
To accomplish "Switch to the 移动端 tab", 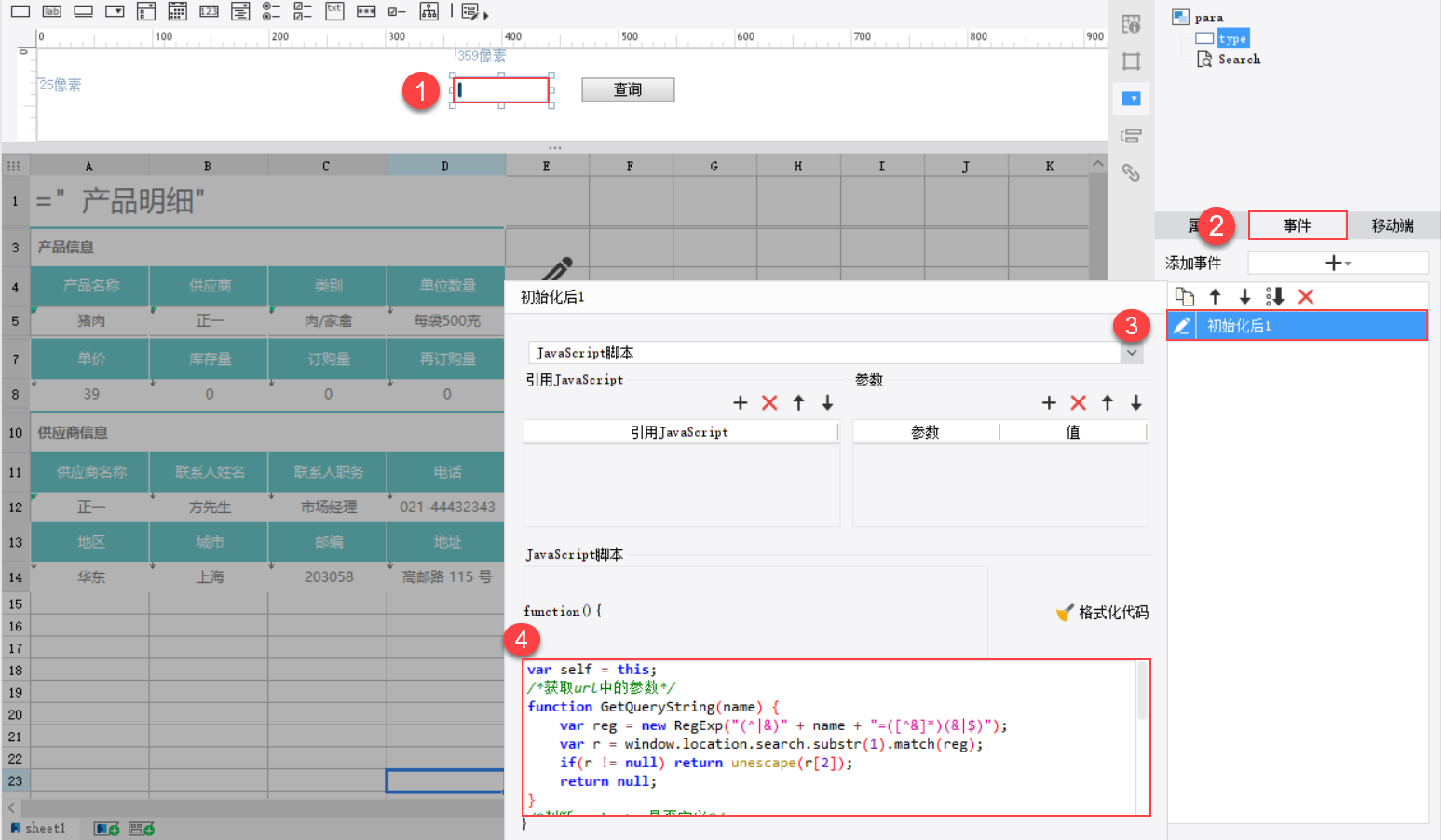I will click(x=1393, y=225).
